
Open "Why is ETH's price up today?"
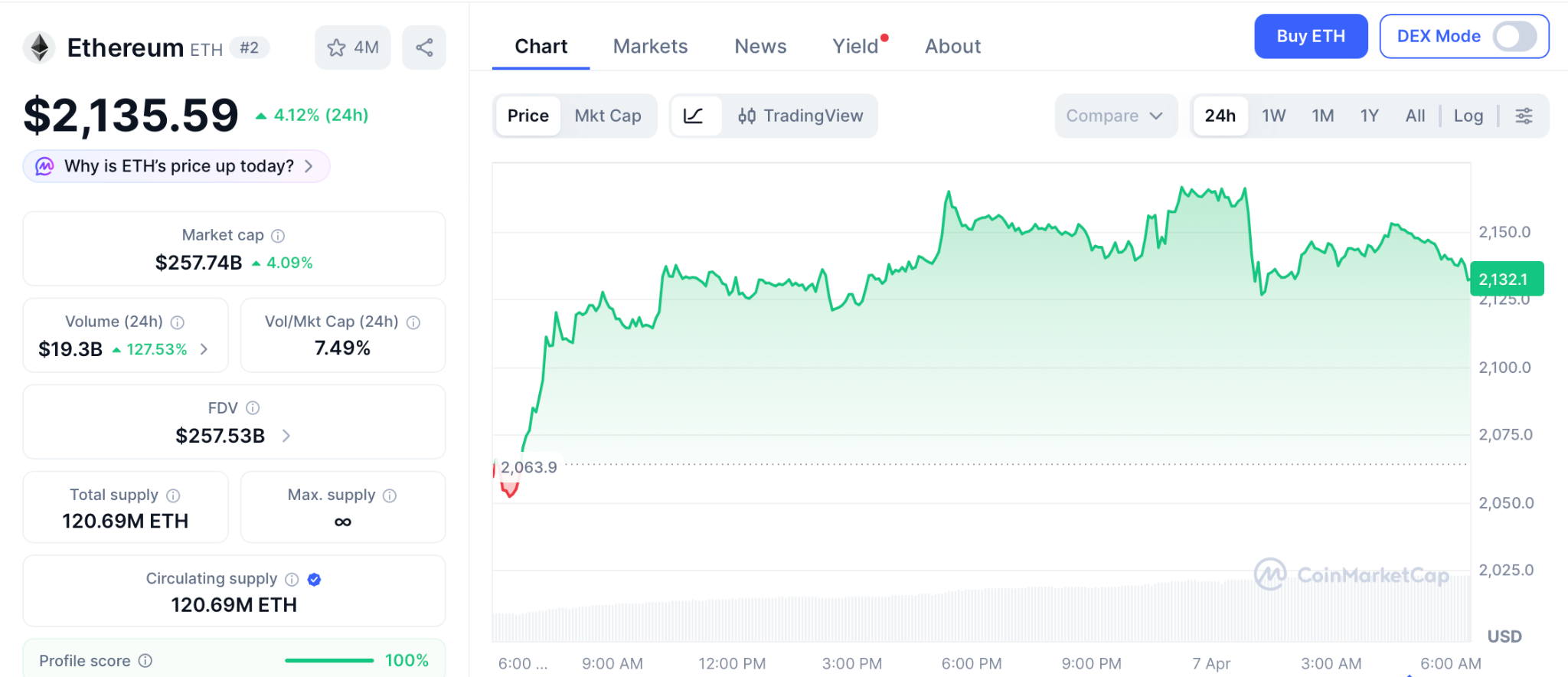177,166
